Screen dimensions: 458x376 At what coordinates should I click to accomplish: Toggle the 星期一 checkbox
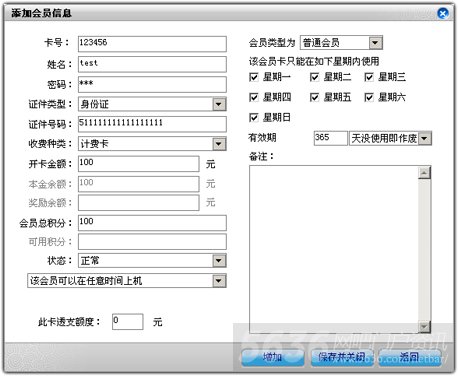(254, 77)
